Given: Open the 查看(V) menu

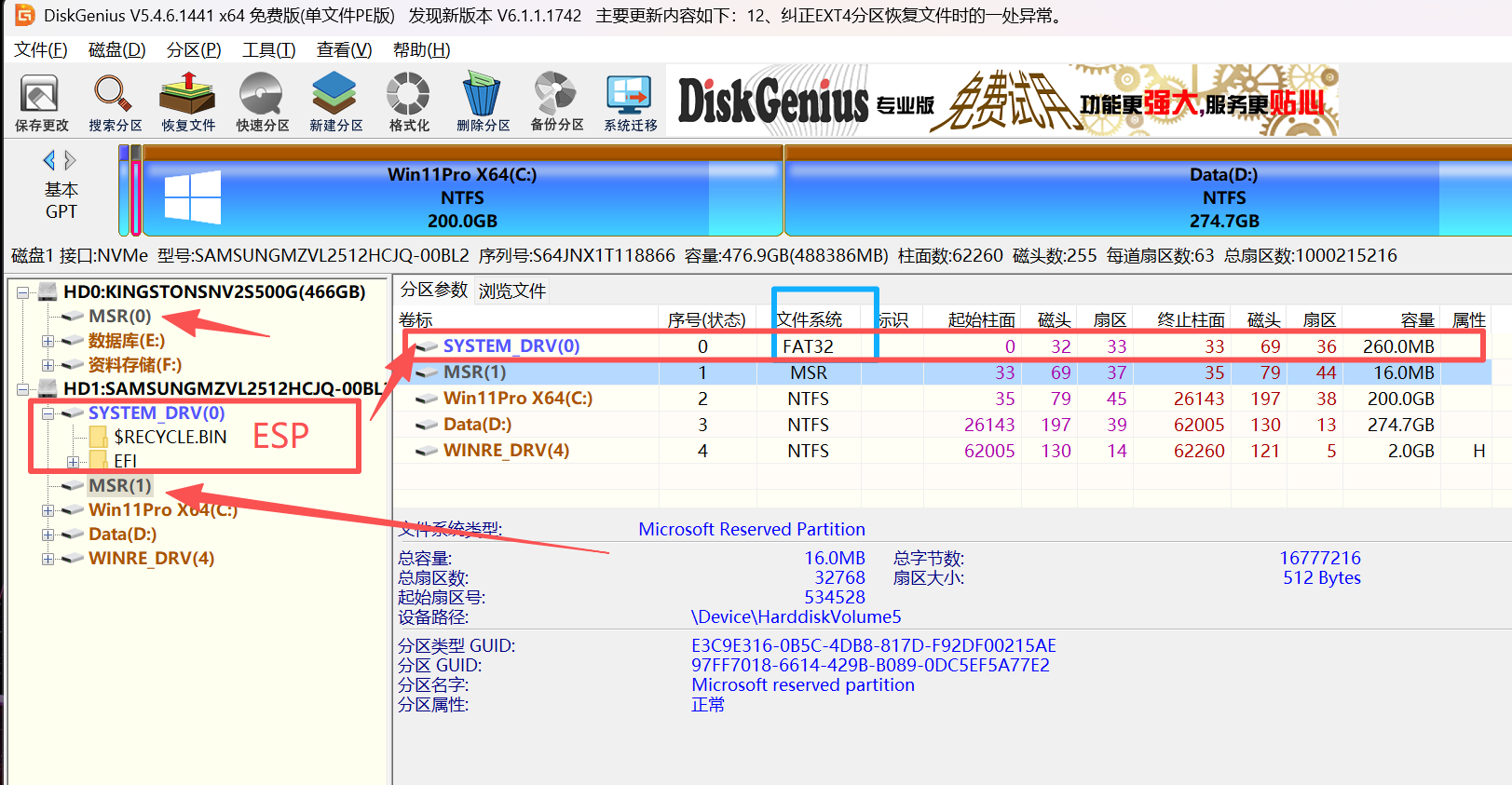Looking at the screenshot, I should click(344, 49).
